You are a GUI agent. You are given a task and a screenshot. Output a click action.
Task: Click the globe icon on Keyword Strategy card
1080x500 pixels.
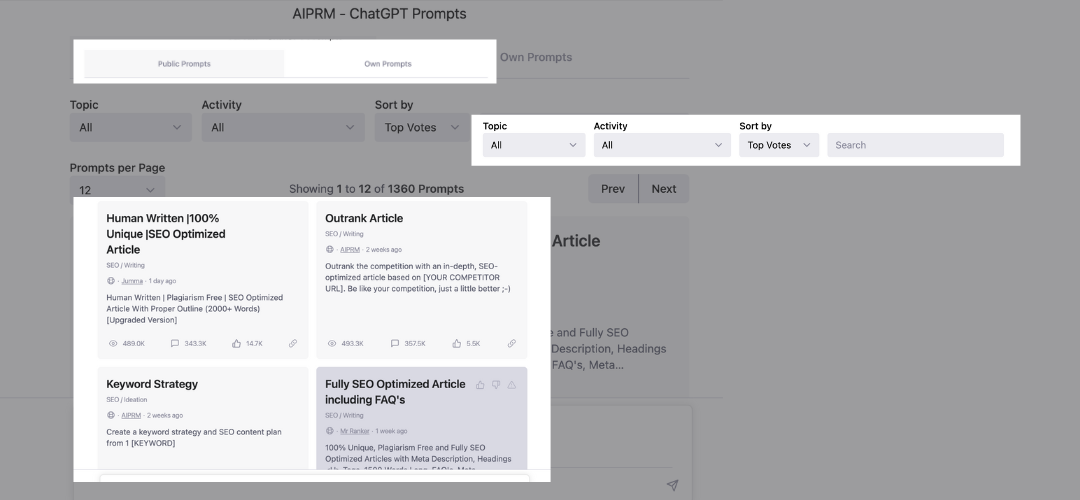click(111, 415)
